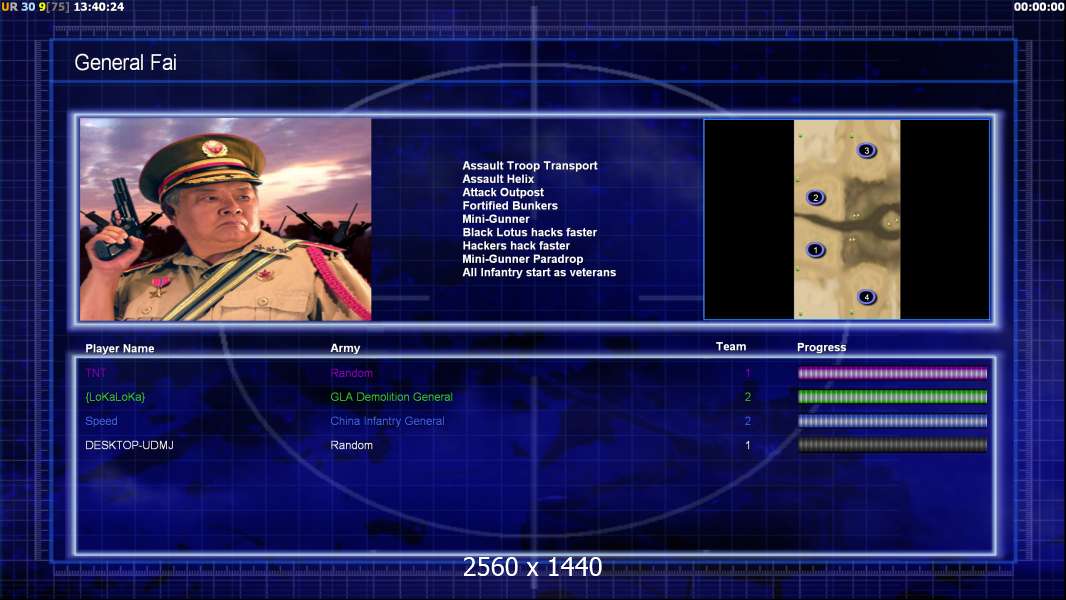
Task: Click the 13:40:24 clock overlay
Action: (x=99, y=7)
